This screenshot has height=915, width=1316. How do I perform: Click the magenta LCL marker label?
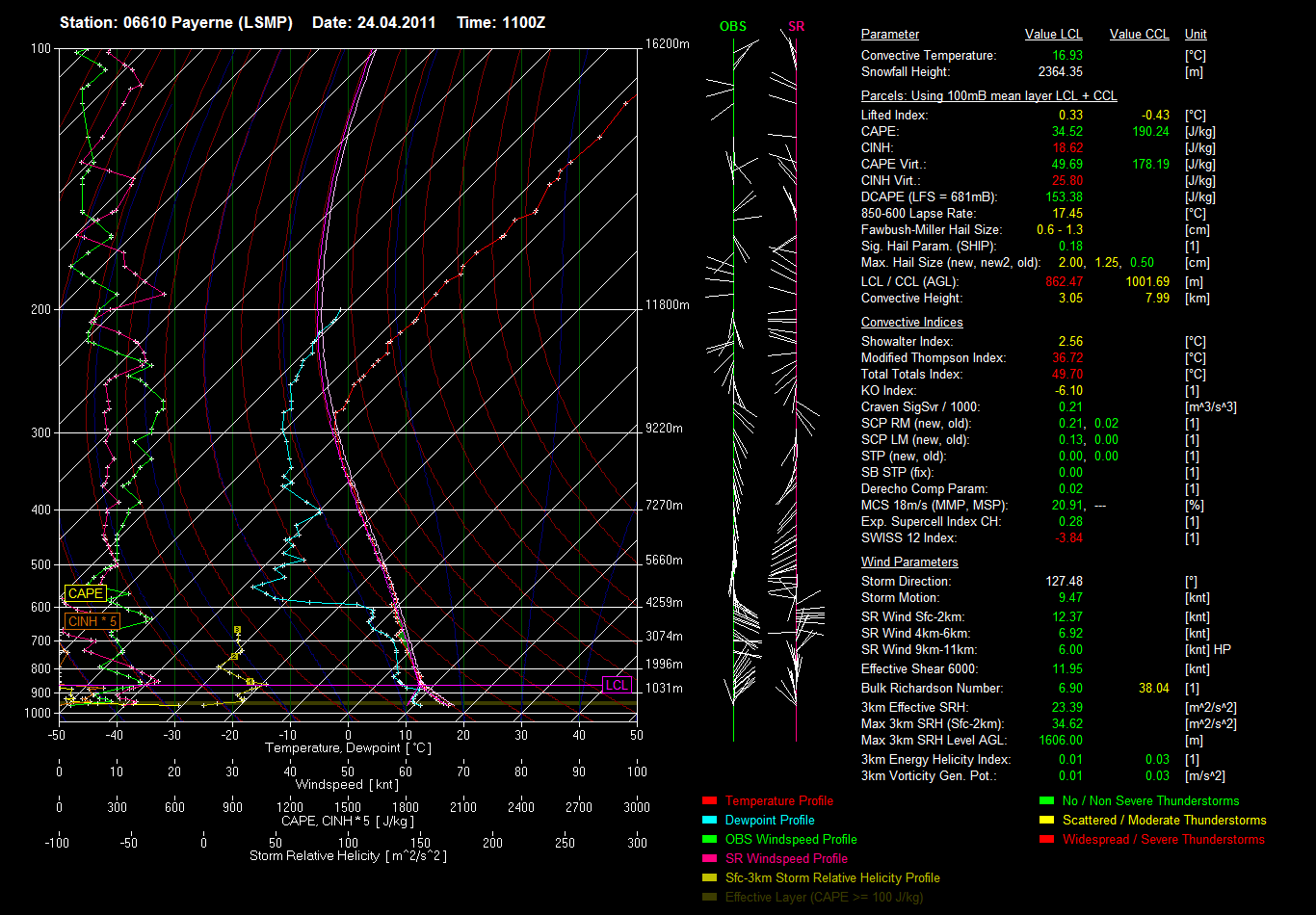pyautogui.click(x=617, y=685)
